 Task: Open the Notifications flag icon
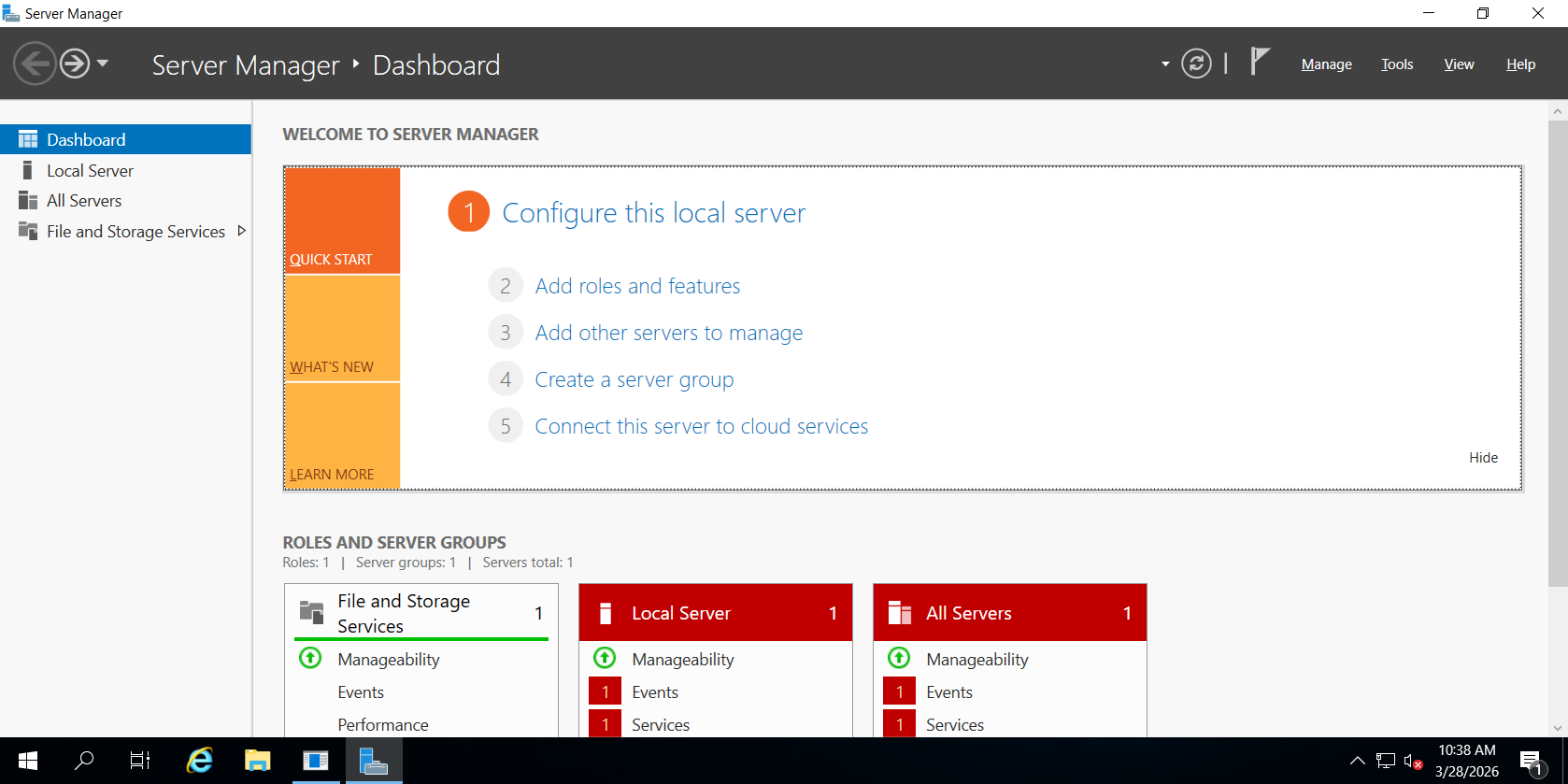pyautogui.click(x=1260, y=62)
